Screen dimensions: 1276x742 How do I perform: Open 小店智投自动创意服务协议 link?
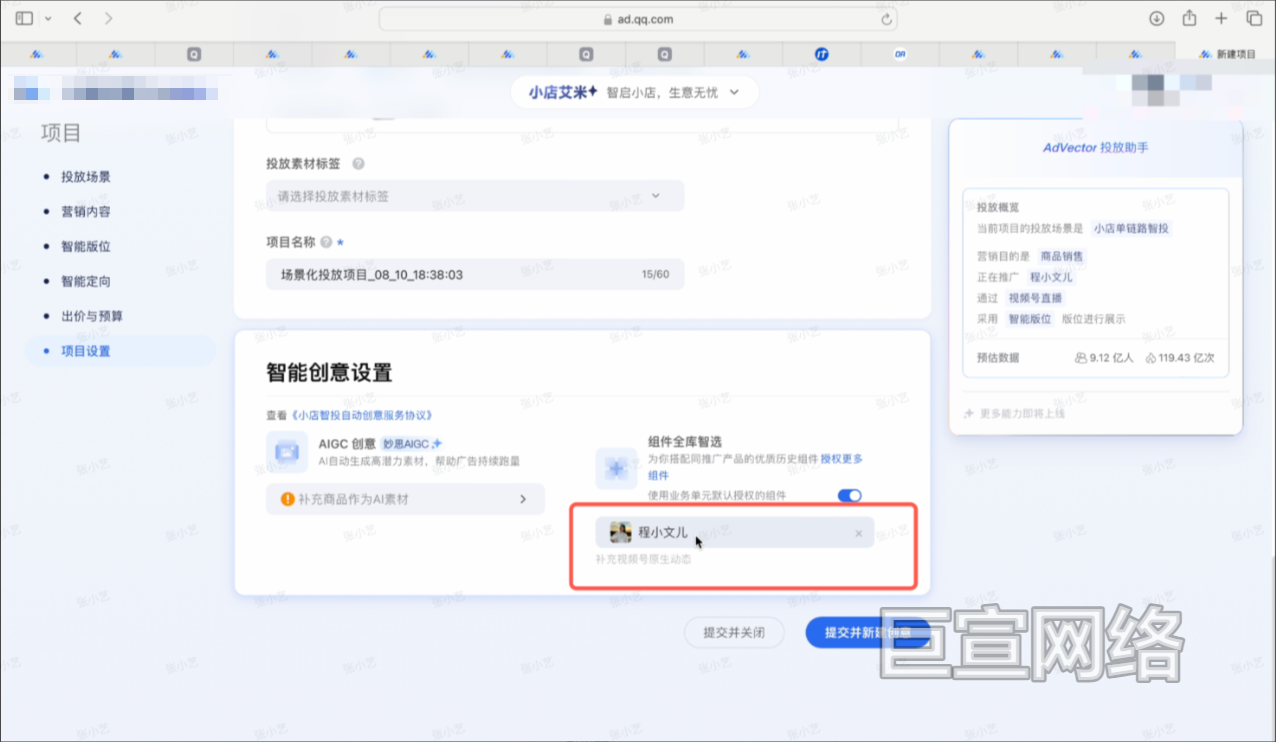363,415
